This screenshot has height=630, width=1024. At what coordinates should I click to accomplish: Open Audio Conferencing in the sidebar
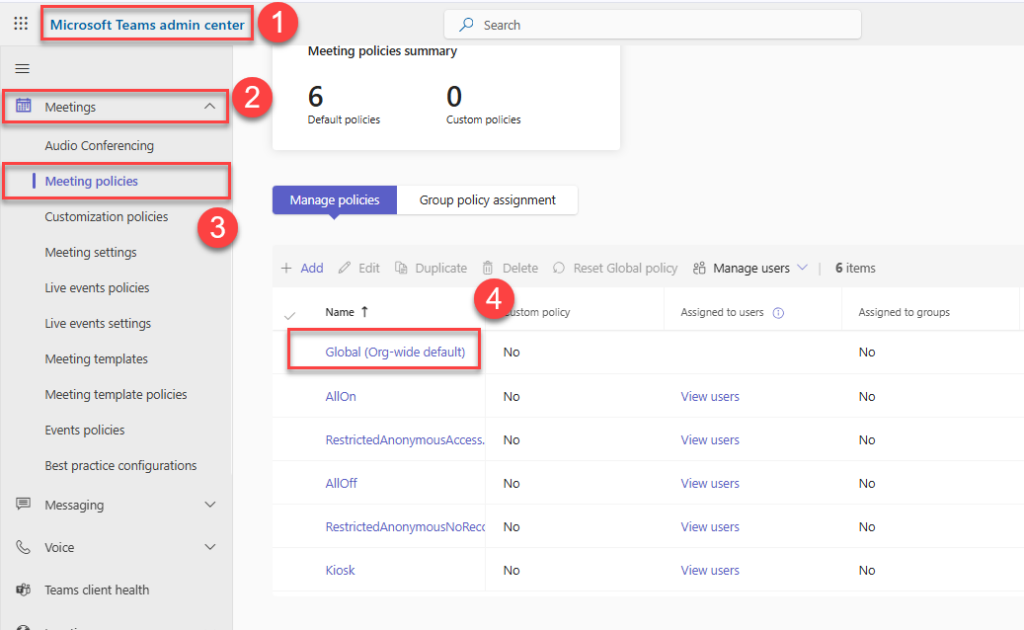[99, 146]
